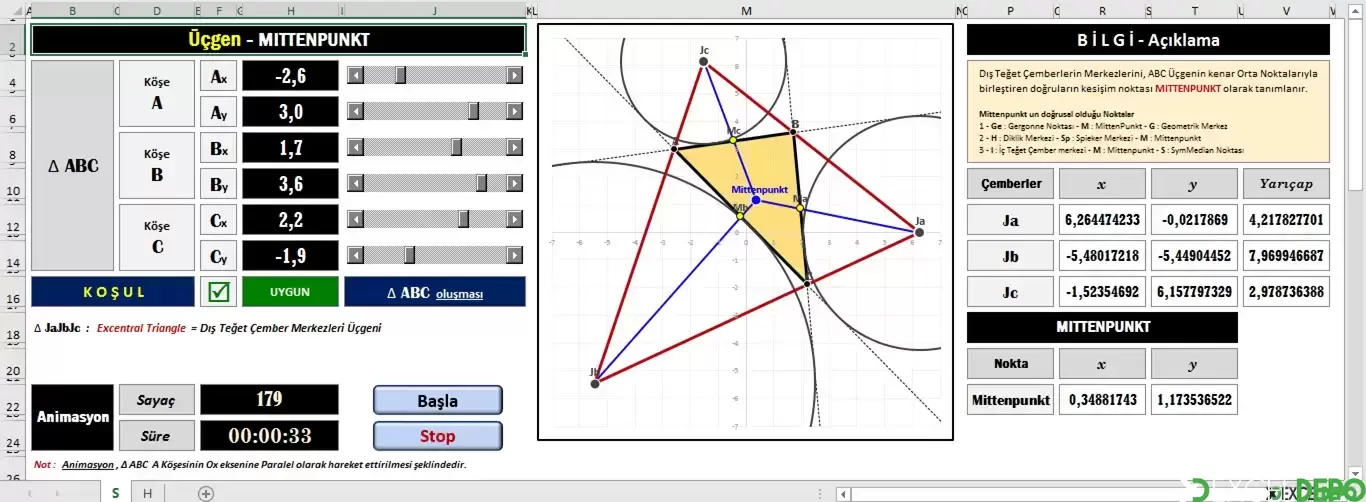Click the right arrow of the Cx slider
The image size is (1366, 502).
click(515, 219)
